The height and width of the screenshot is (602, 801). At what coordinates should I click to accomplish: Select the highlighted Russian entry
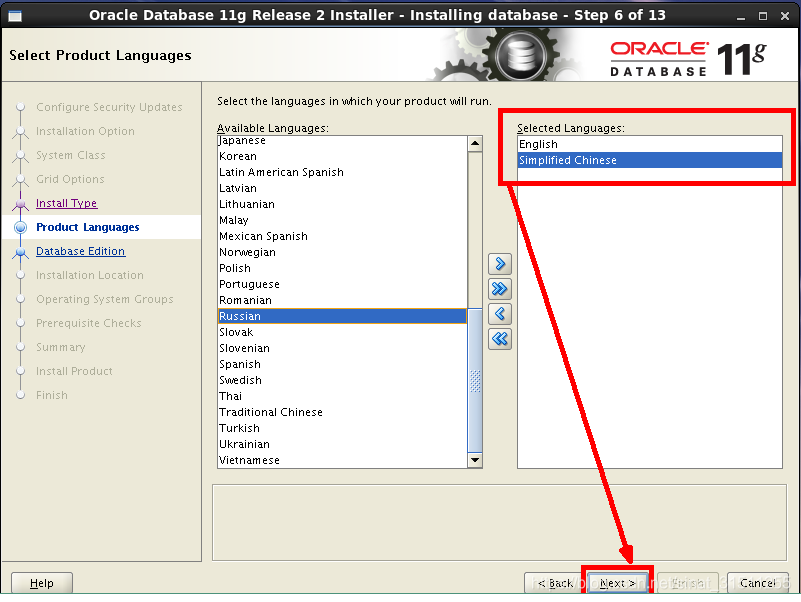tap(342, 316)
